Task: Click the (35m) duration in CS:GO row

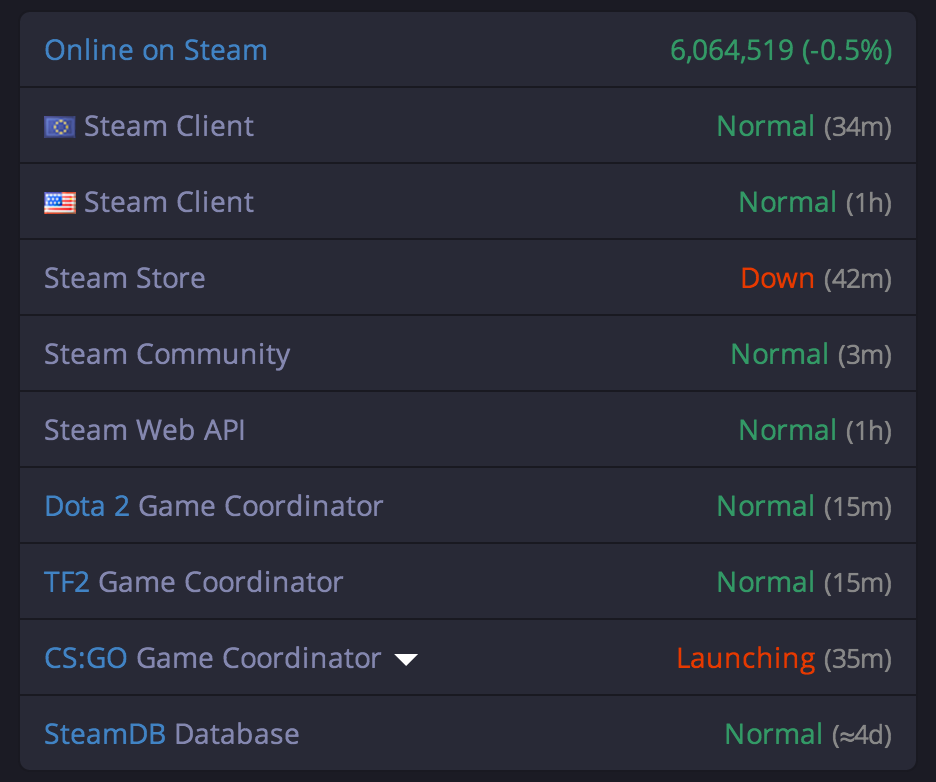Action: (858, 659)
